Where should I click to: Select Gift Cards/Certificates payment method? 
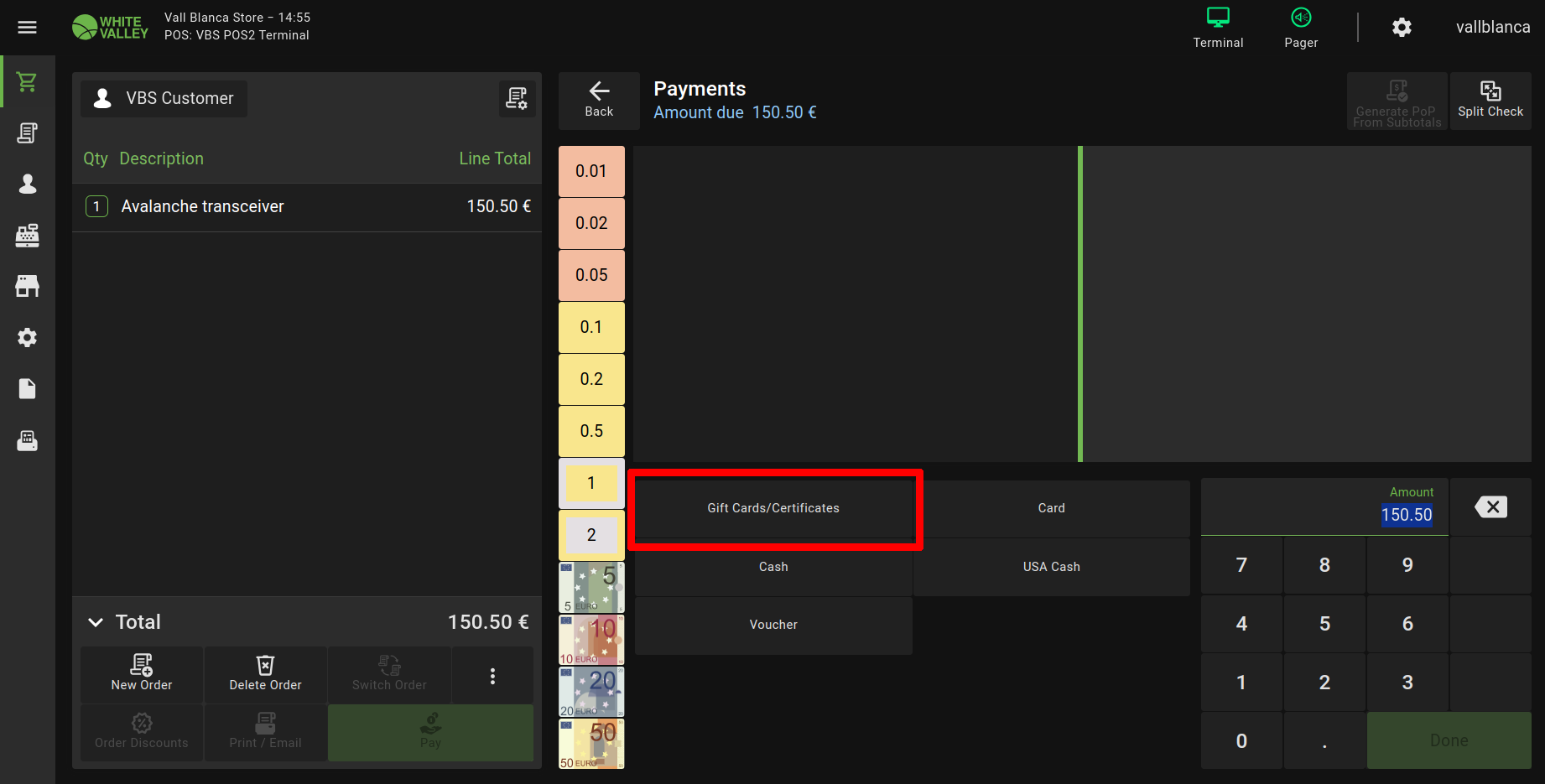point(773,508)
